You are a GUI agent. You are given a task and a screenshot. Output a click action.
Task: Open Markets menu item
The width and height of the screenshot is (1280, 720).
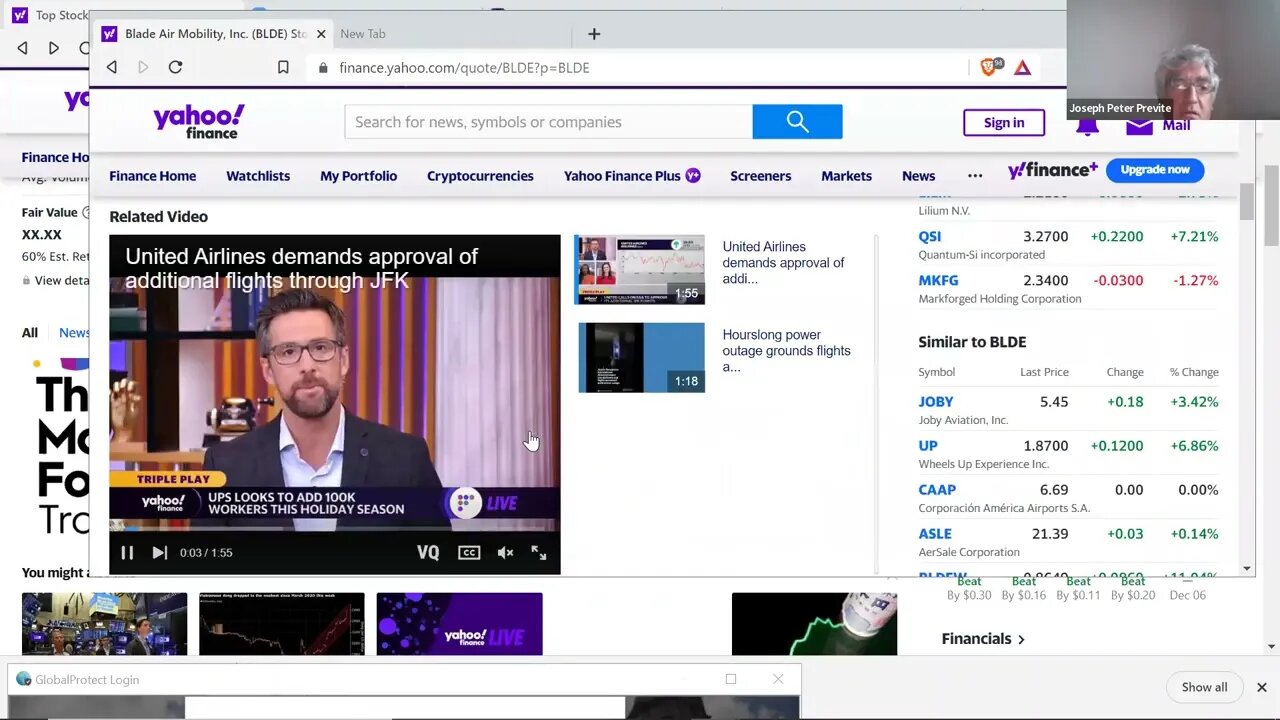tap(846, 176)
